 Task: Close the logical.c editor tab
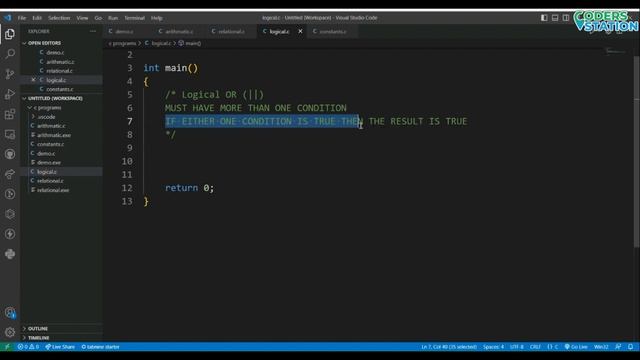(x=300, y=31)
